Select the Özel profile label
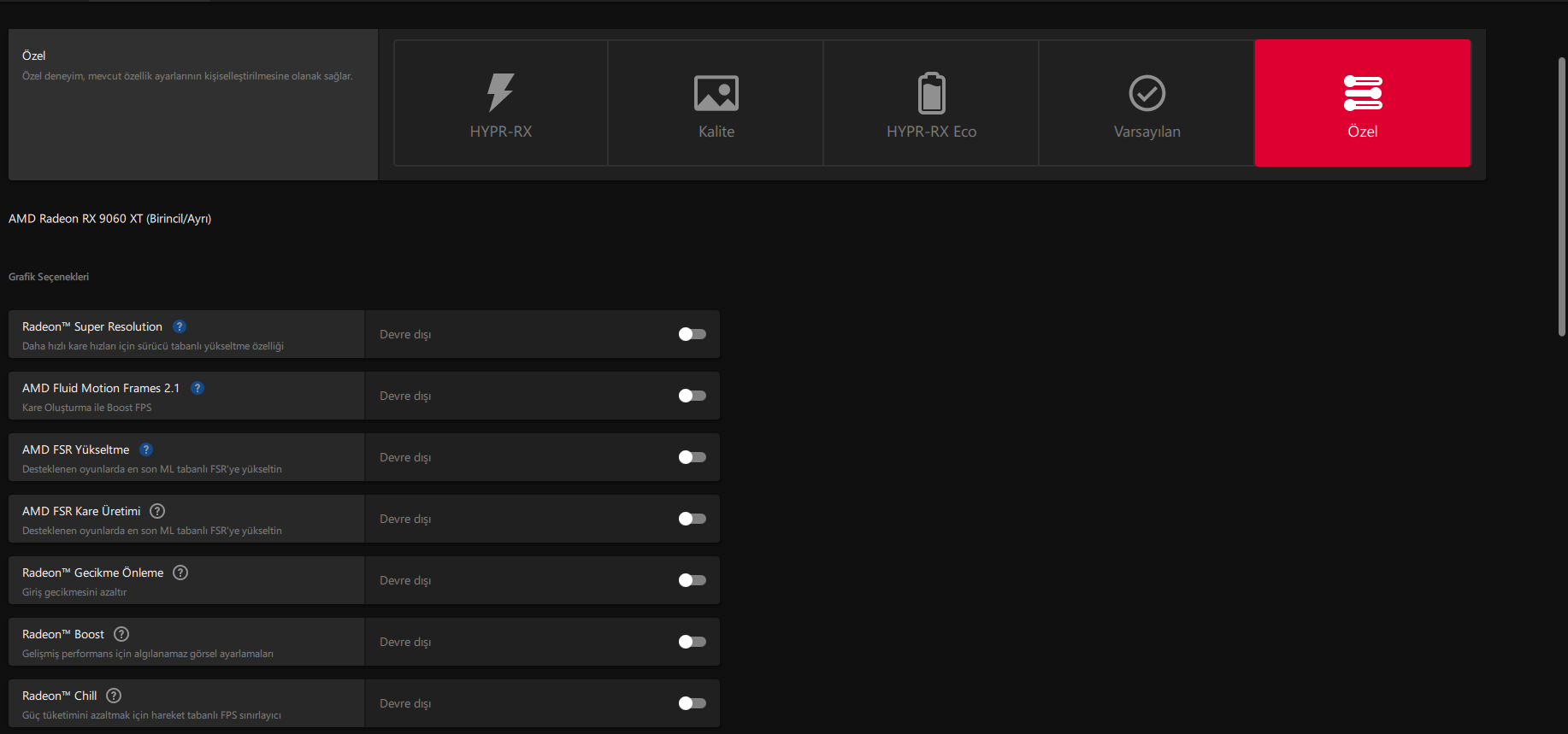 click(x=1363, y=132)
